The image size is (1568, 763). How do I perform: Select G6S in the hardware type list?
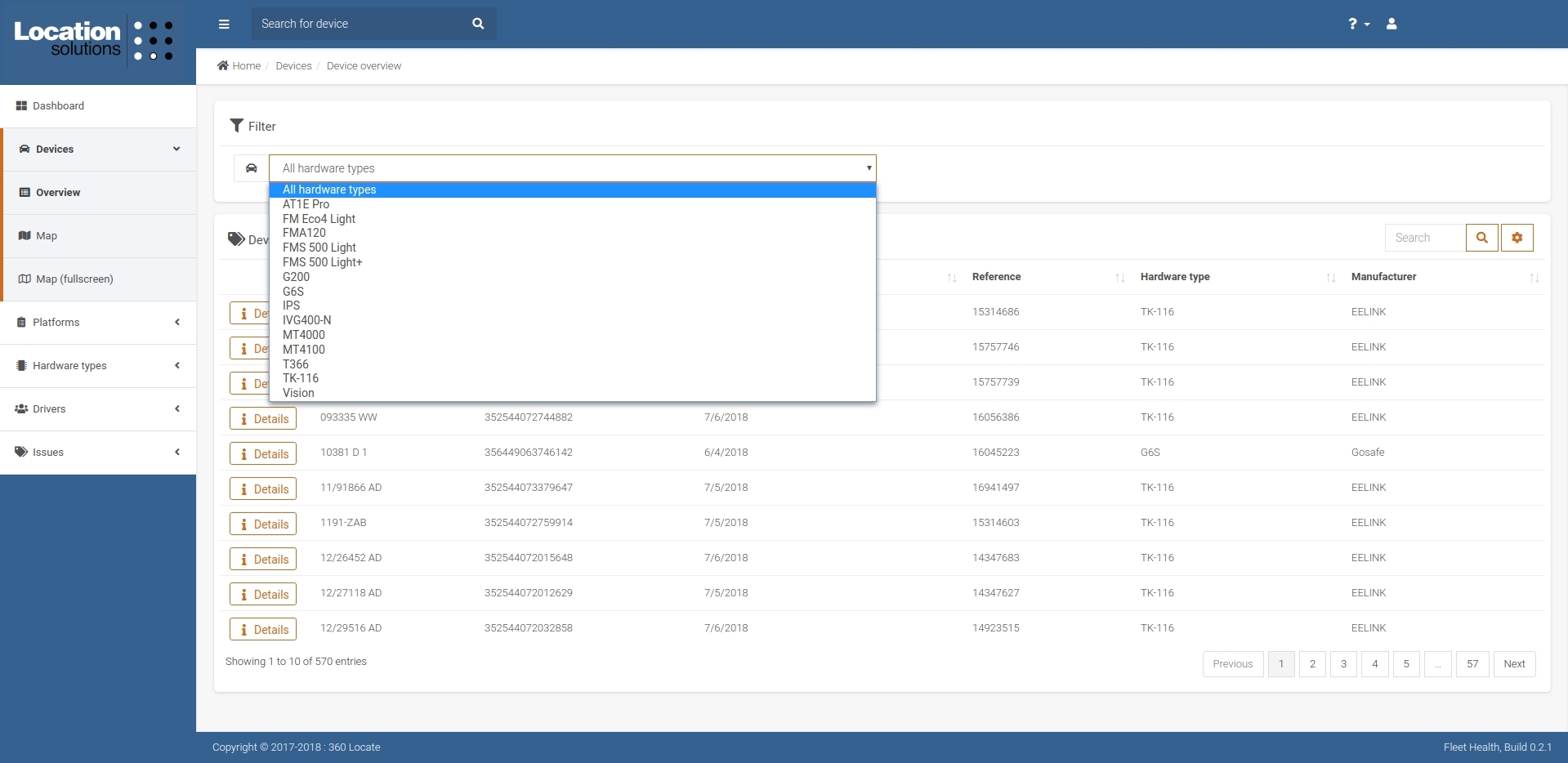point(293,291)
